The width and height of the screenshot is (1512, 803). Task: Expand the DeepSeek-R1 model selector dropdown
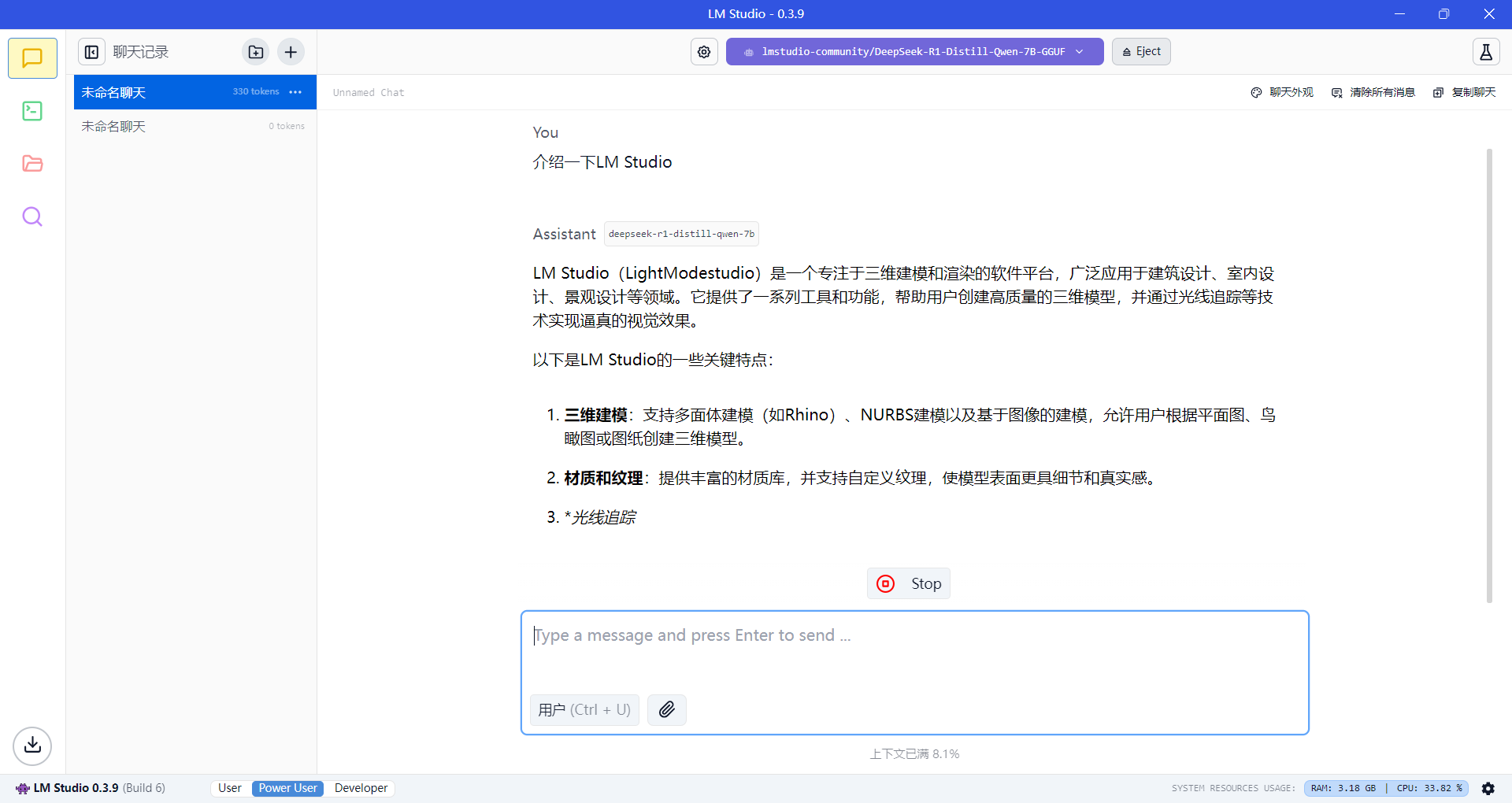(x=913, y=52)
